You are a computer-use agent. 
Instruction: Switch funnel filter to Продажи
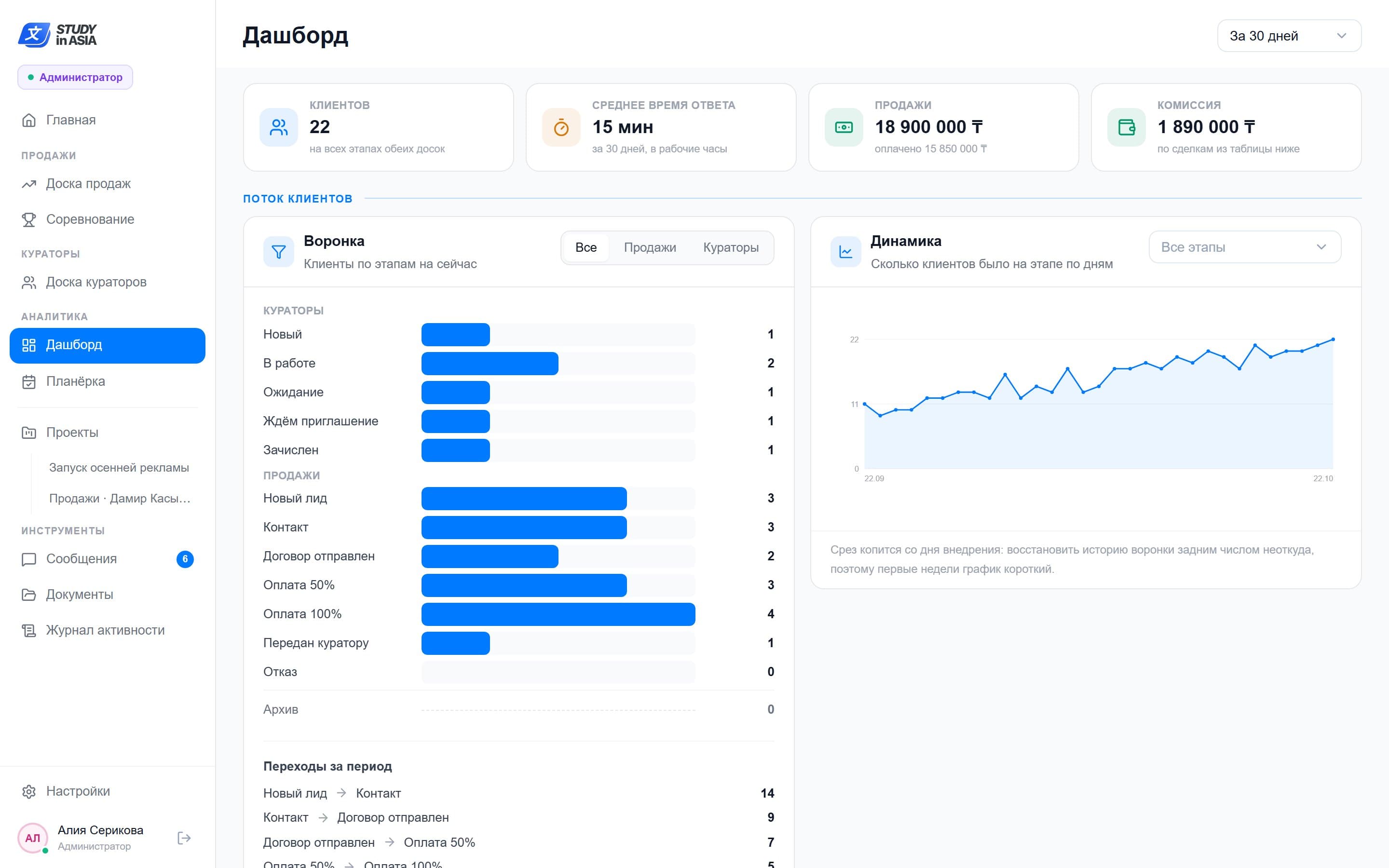coord(650,247)
